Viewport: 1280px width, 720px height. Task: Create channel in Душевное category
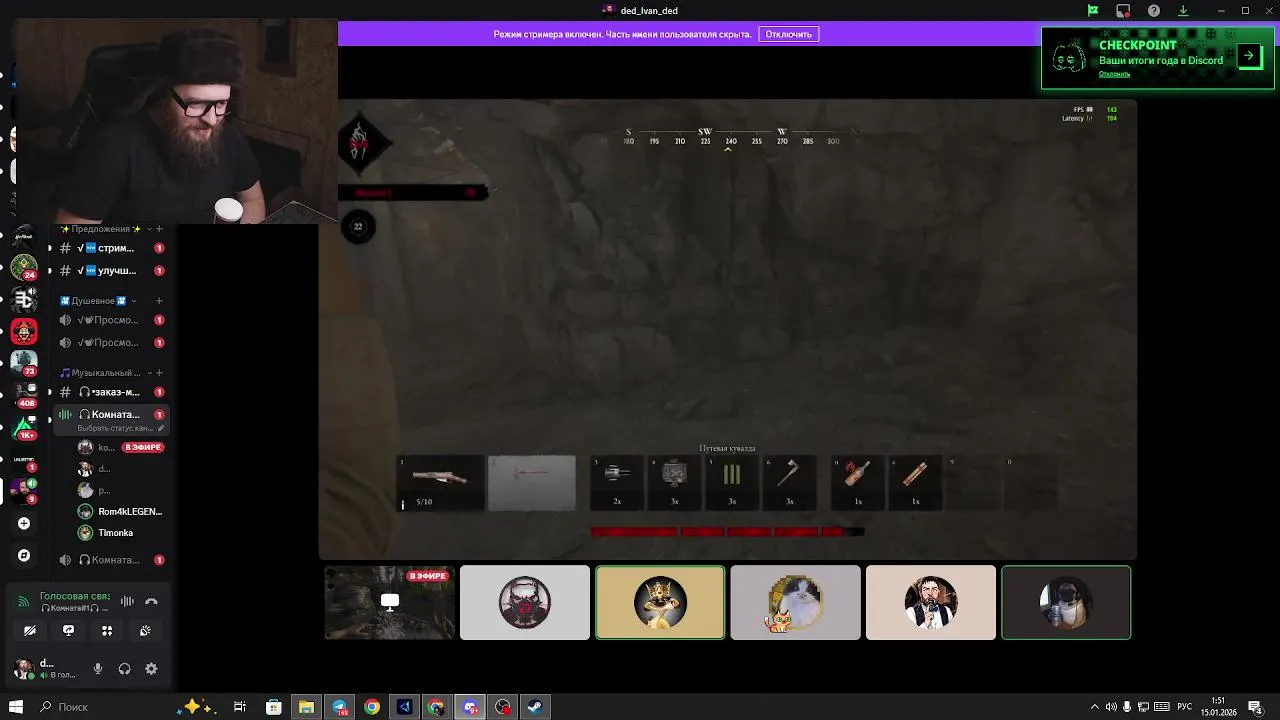[x=159, y=301]
